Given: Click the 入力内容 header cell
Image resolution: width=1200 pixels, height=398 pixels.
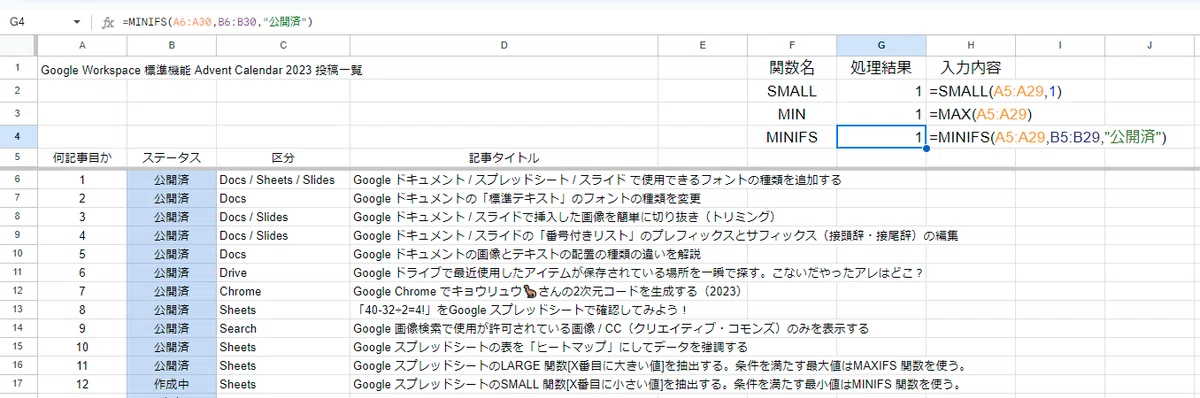Looking at the screenshot, I should tap(970, 68).
